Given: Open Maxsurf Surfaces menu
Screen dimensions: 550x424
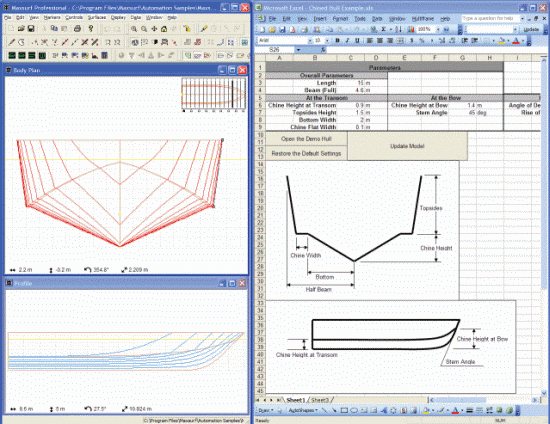Looking at the screenshot, I should pyautogui.click(x=96, y=17).
